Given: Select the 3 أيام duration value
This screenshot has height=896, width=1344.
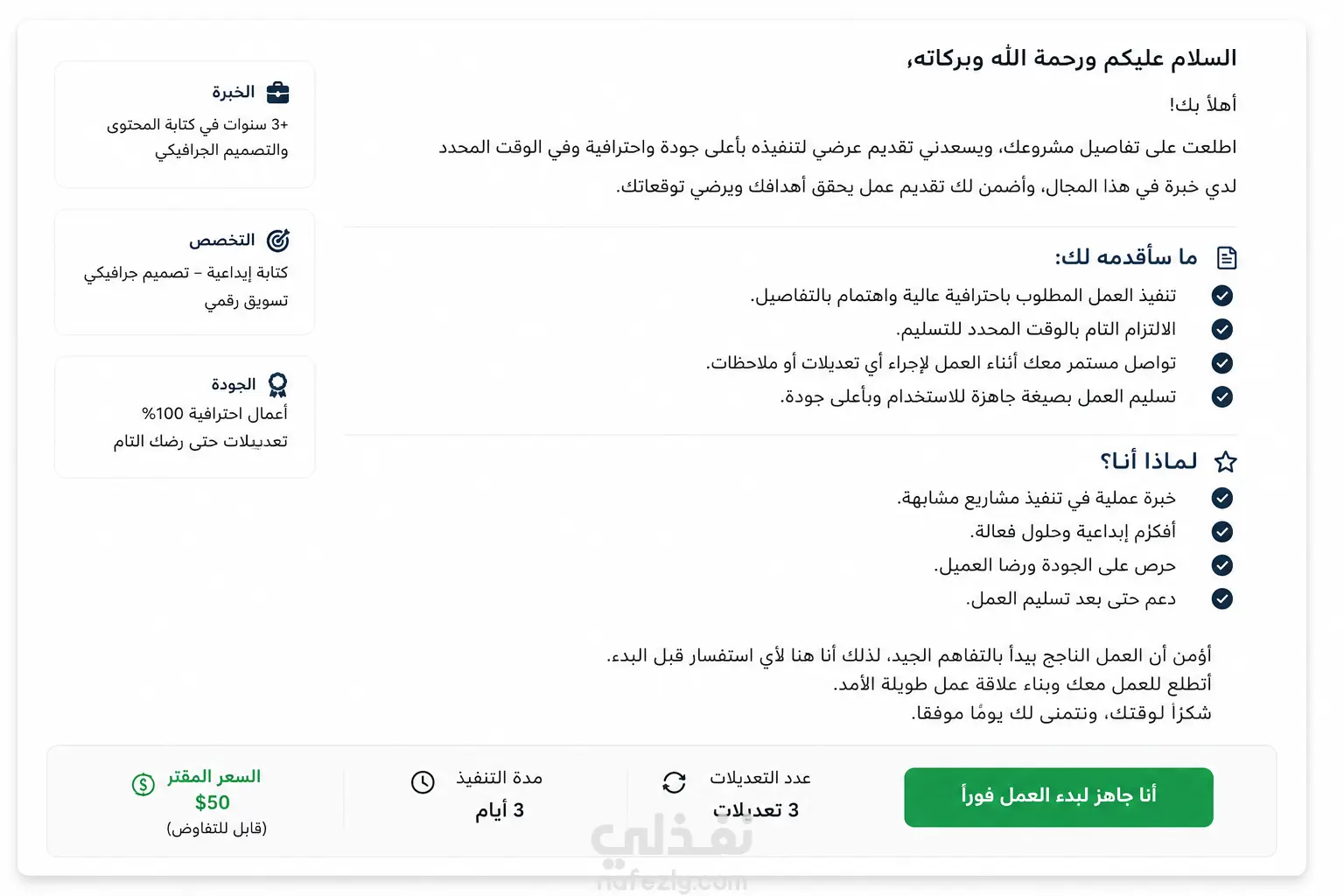Looking at the screenshot, I should pos(500,810).
